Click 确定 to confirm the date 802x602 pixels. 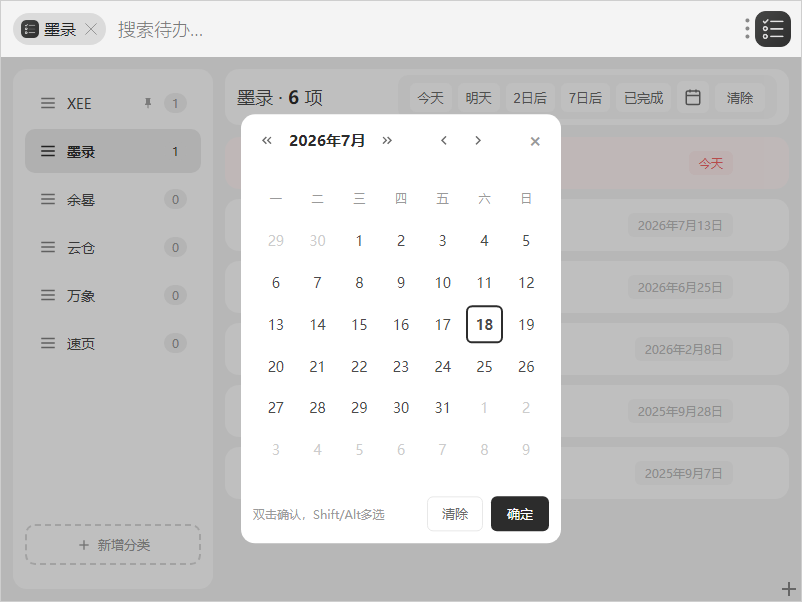(x=520, y=514)
